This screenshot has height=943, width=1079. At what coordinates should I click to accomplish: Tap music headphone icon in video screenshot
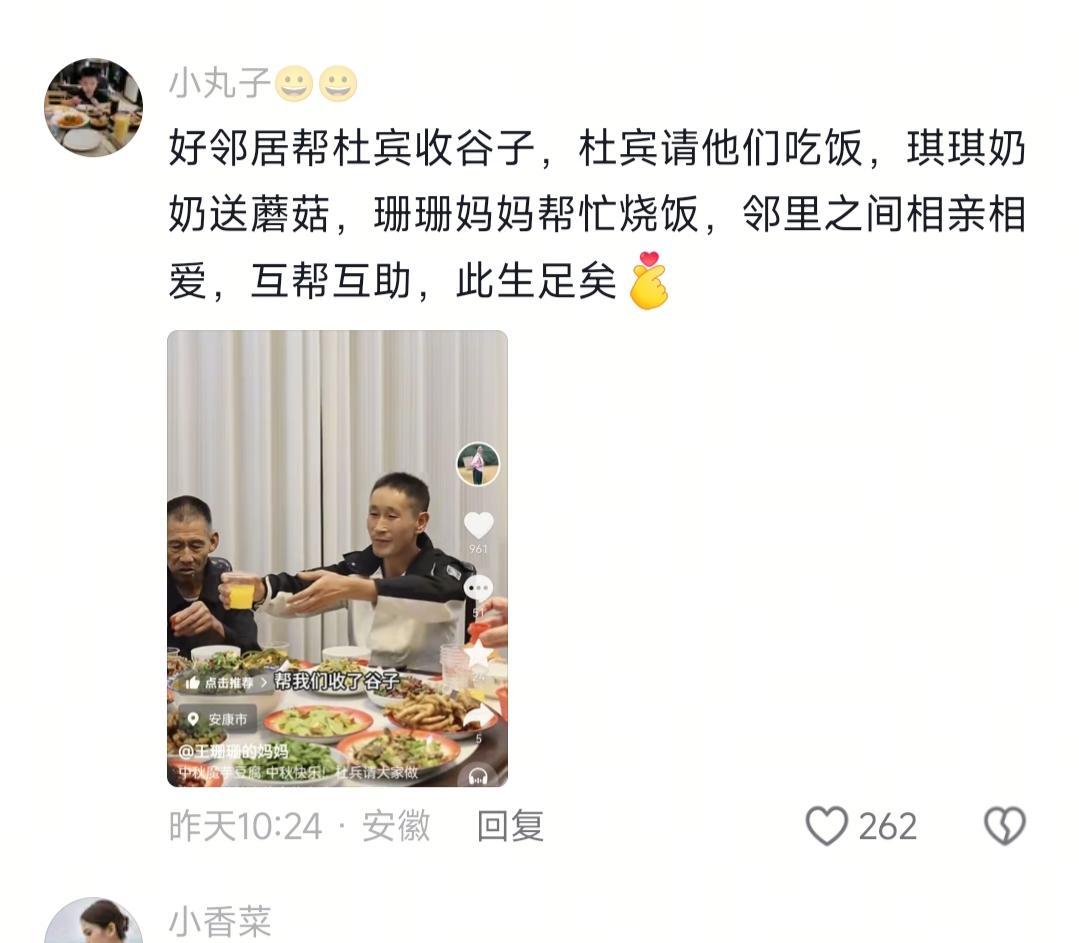478,776
